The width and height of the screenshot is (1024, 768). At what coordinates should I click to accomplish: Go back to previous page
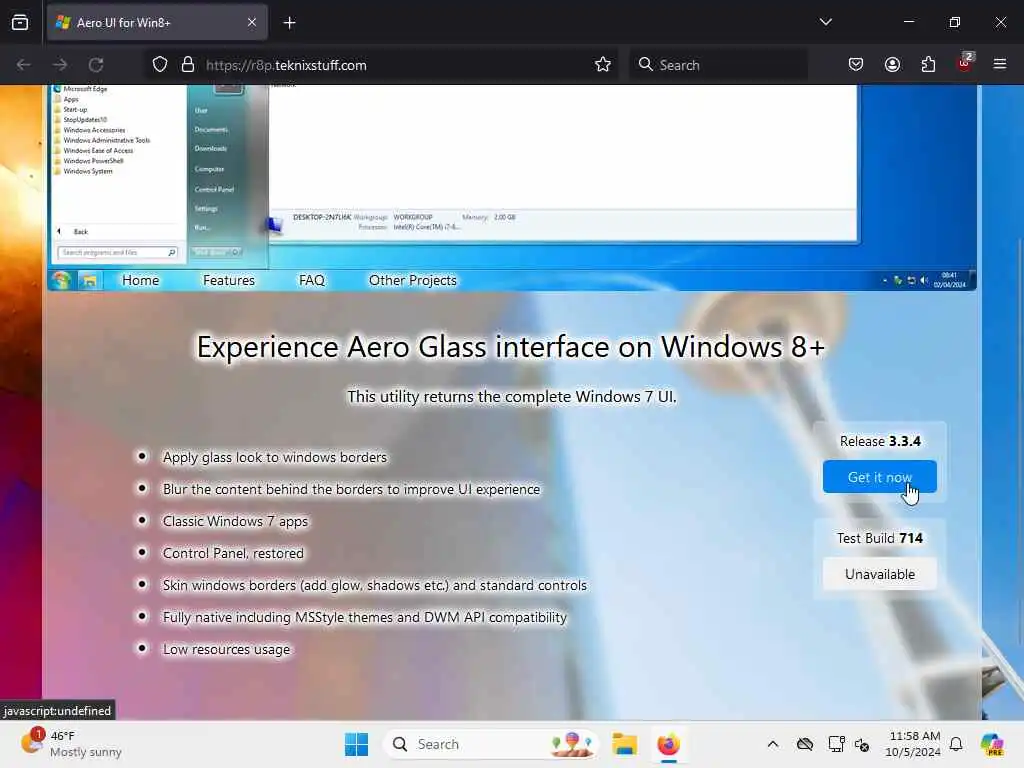(x=24, y=65)
